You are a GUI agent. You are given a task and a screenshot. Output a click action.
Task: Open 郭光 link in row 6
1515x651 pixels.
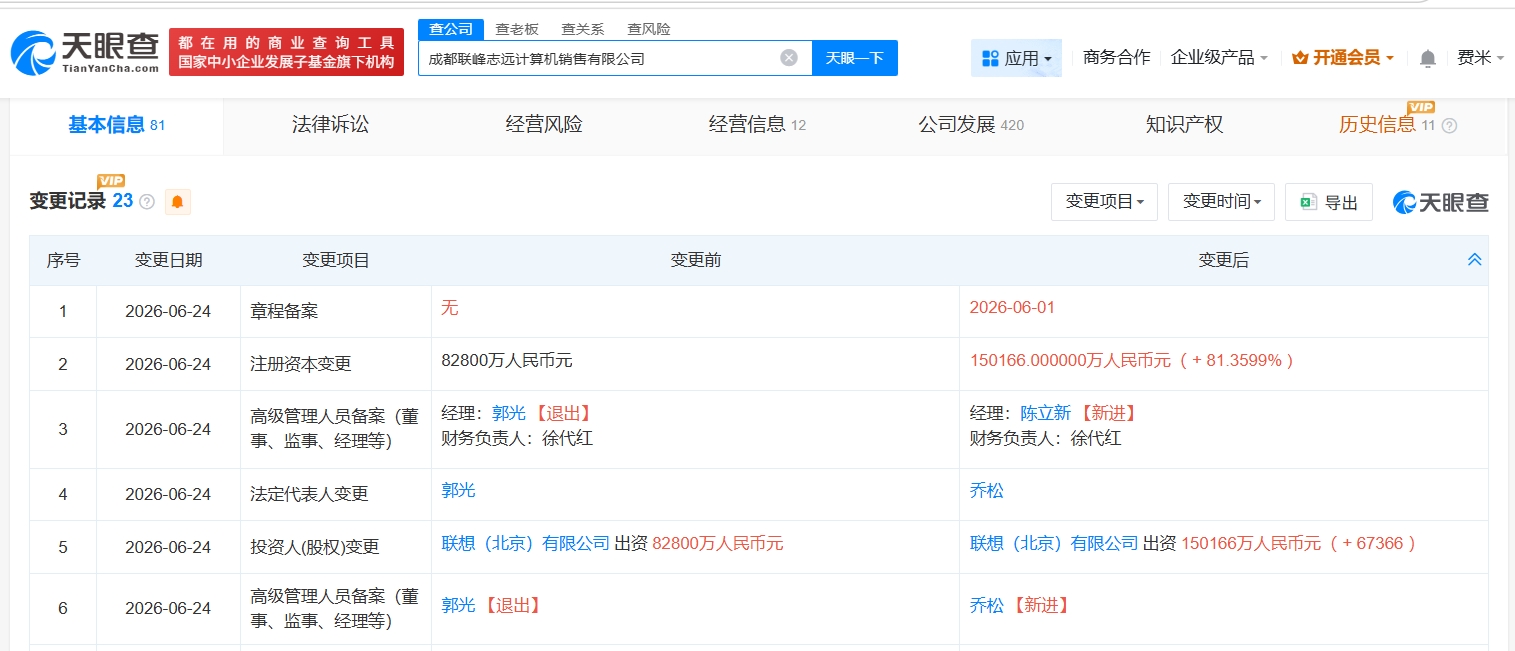(458, 605)
